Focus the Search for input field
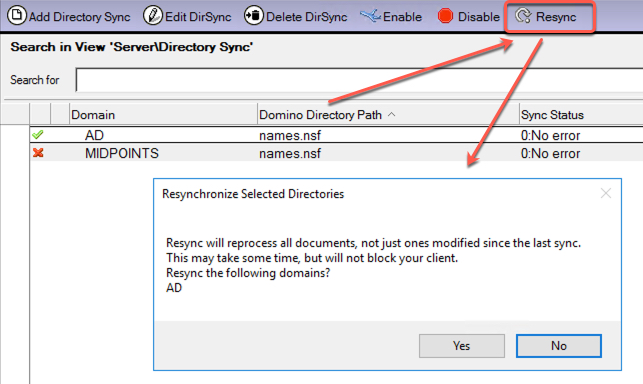This screenshot has height=384, width=643. (x=359, y=80)
